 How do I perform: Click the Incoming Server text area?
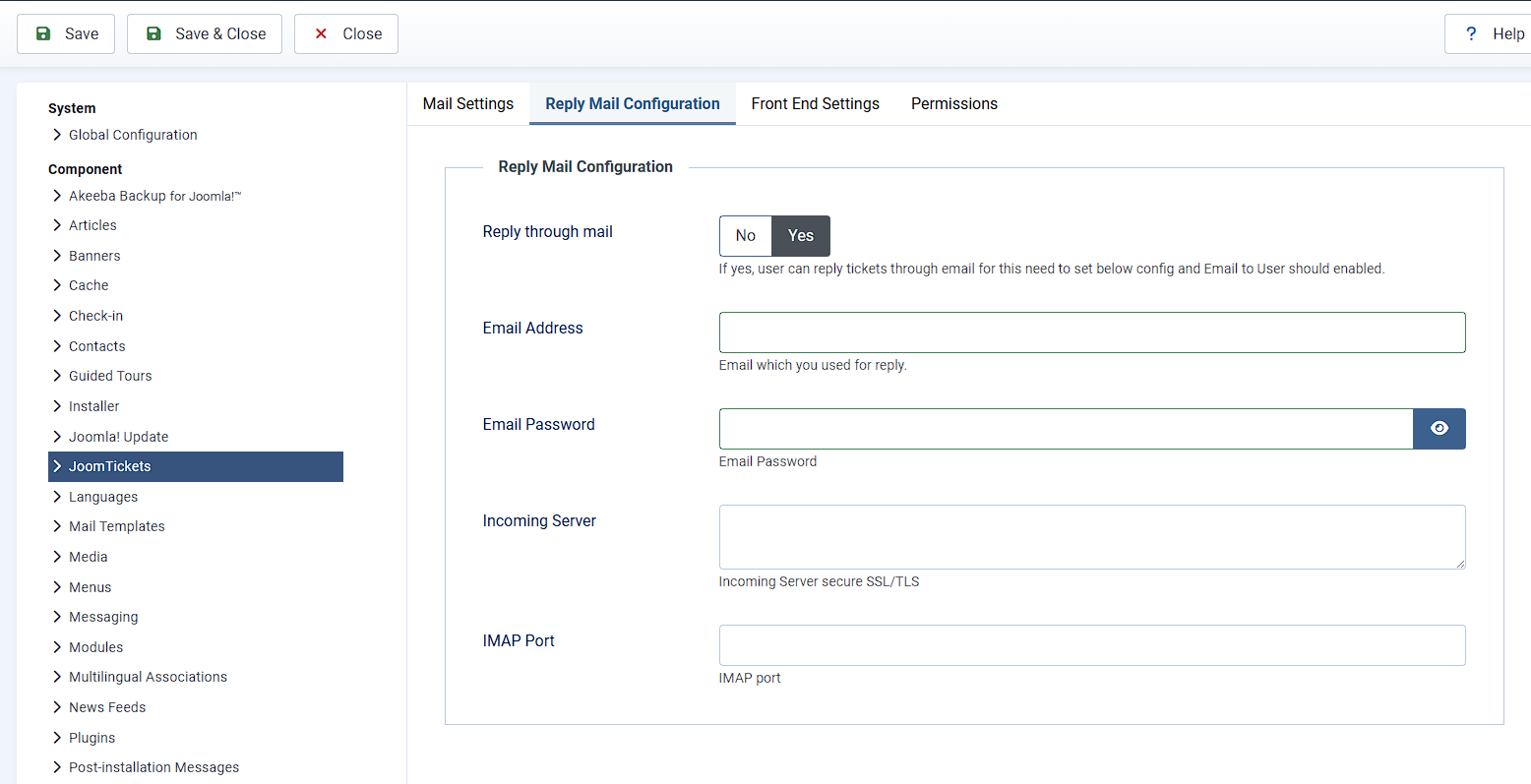coord(1092,537)
